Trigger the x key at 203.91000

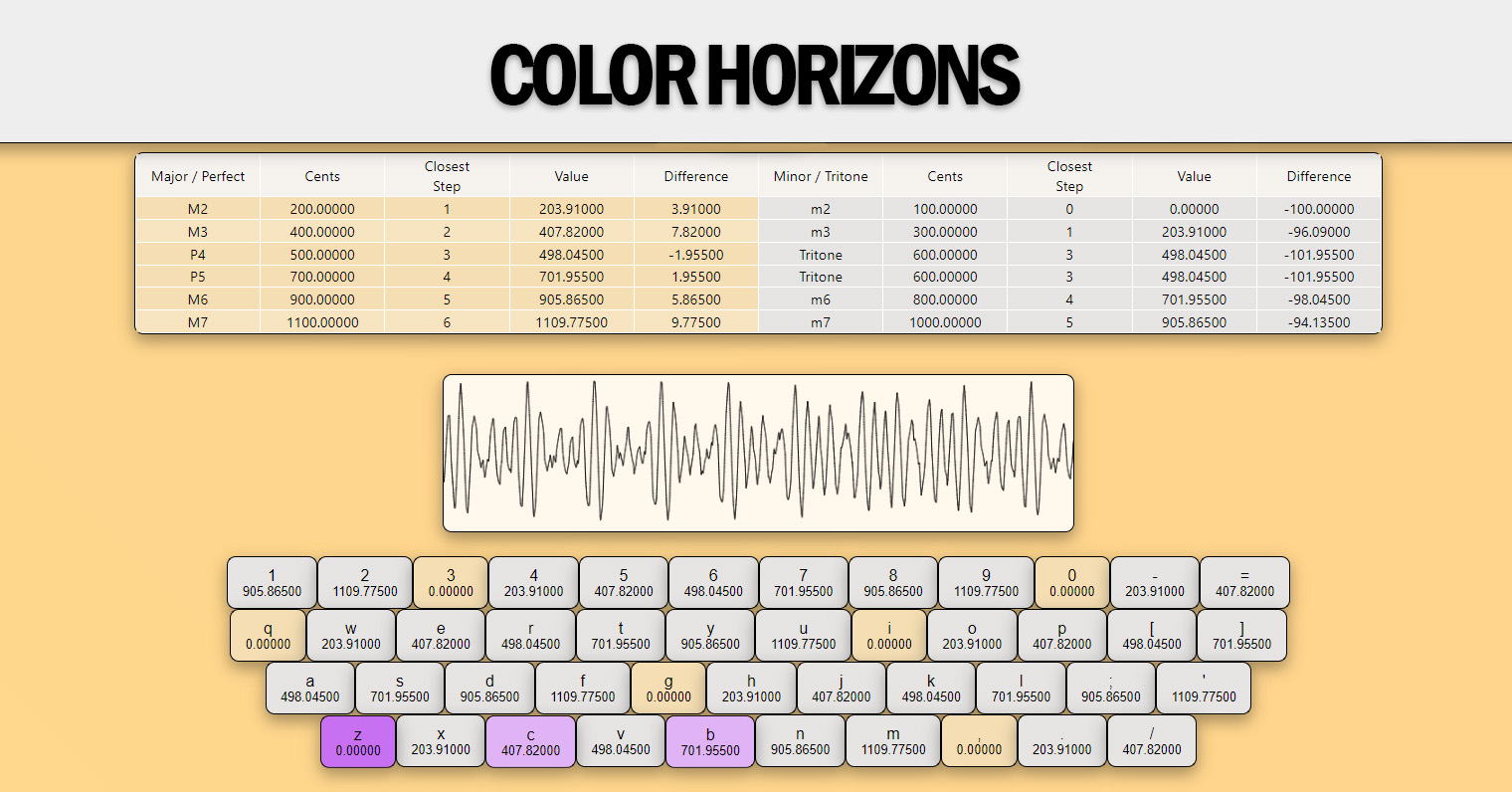click(441, 742)
